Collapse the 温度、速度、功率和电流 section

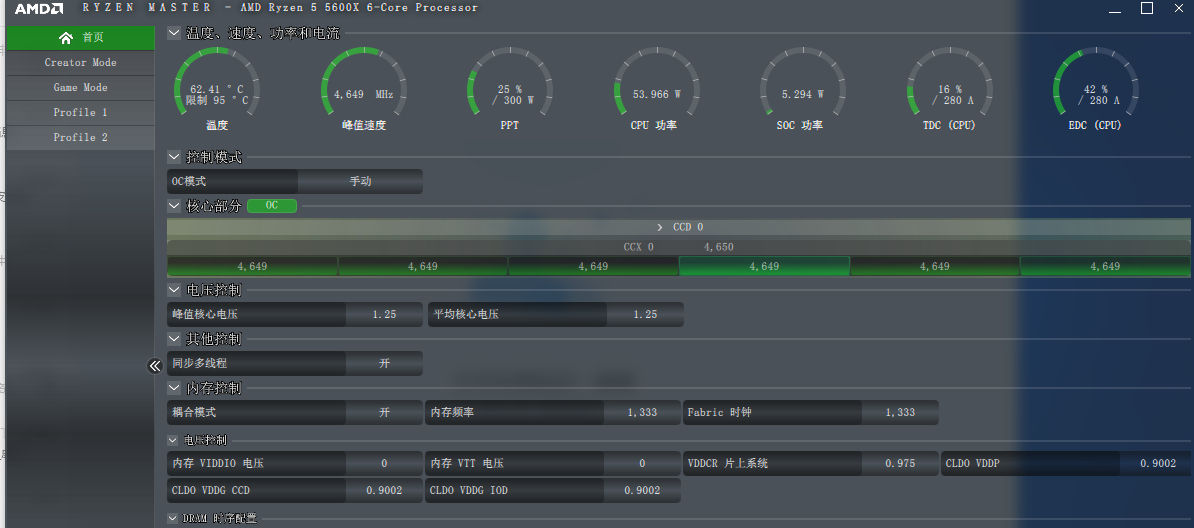point(174,33)
